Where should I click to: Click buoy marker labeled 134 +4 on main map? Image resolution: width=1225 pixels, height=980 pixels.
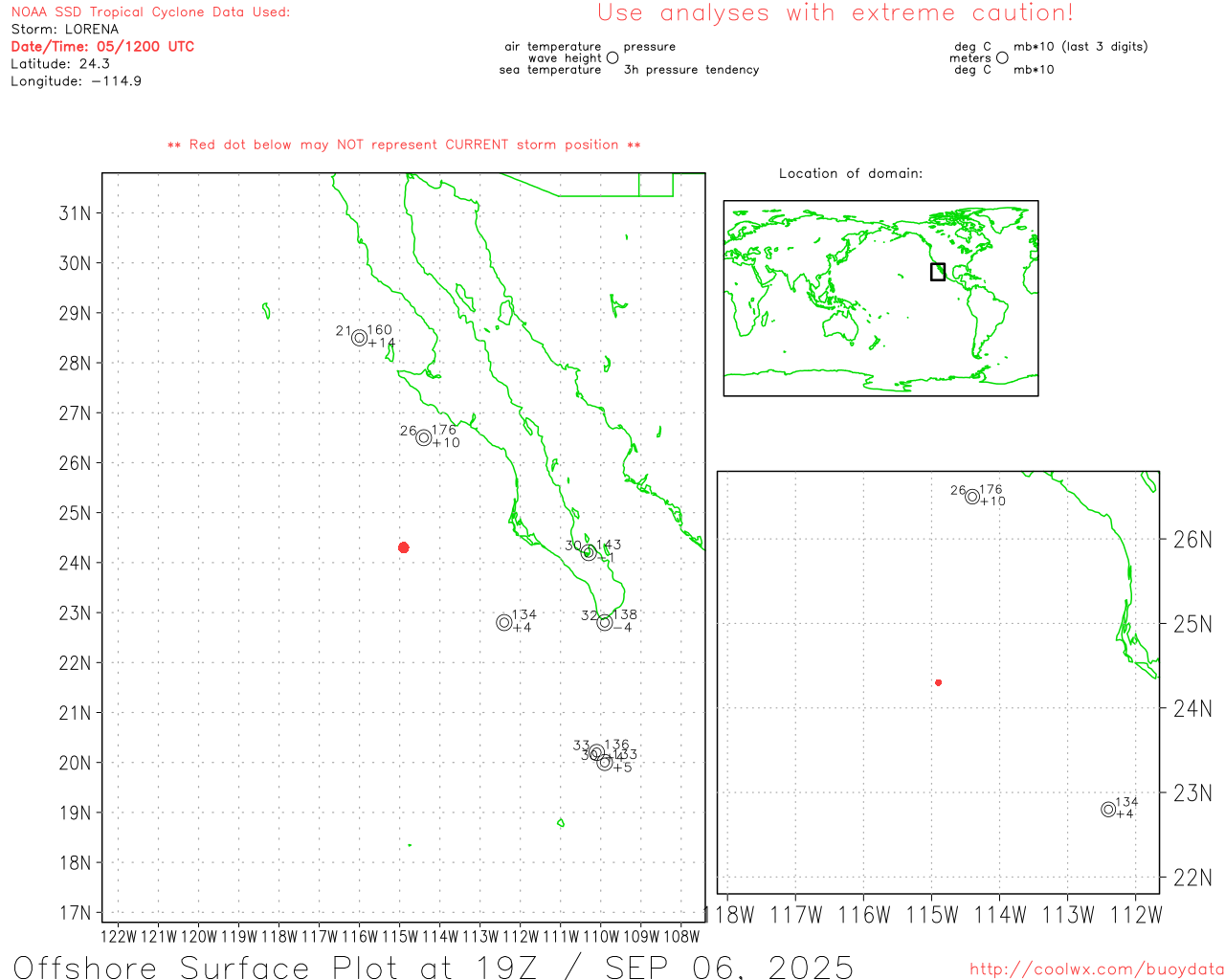pos(504,623)
